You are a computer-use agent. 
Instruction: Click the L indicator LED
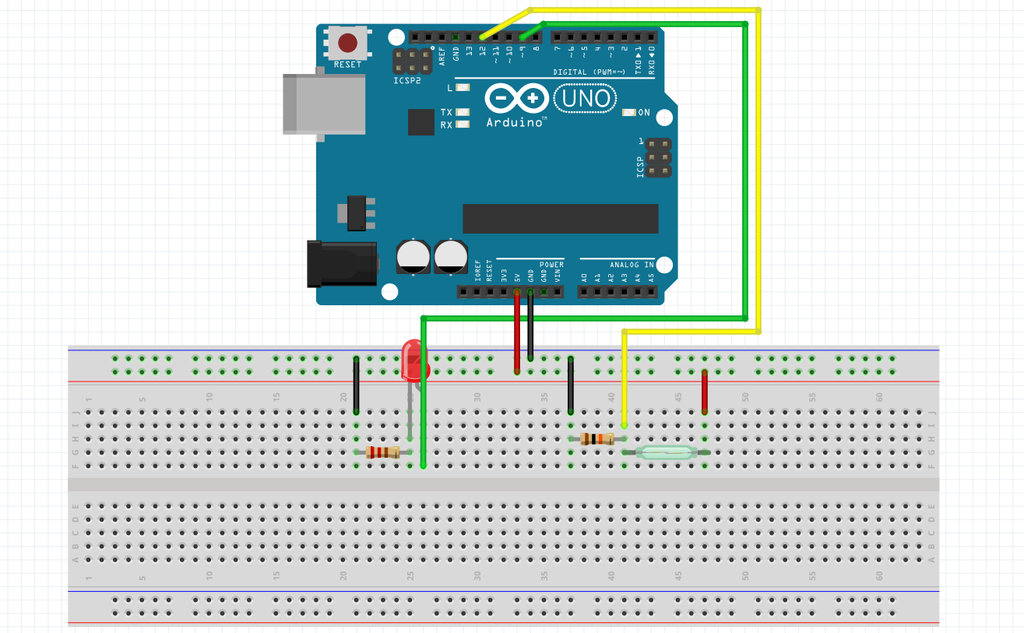(x=462, y=88)
